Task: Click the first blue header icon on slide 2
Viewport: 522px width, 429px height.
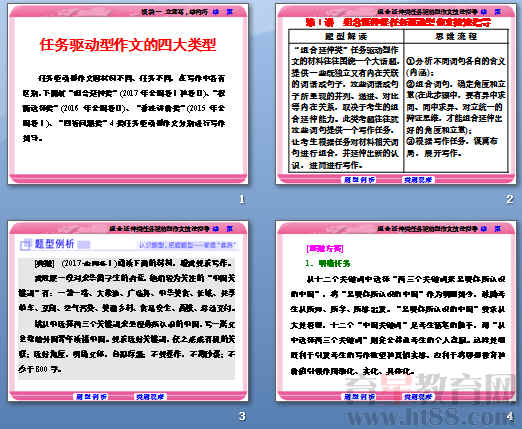Action: (484, 12)
